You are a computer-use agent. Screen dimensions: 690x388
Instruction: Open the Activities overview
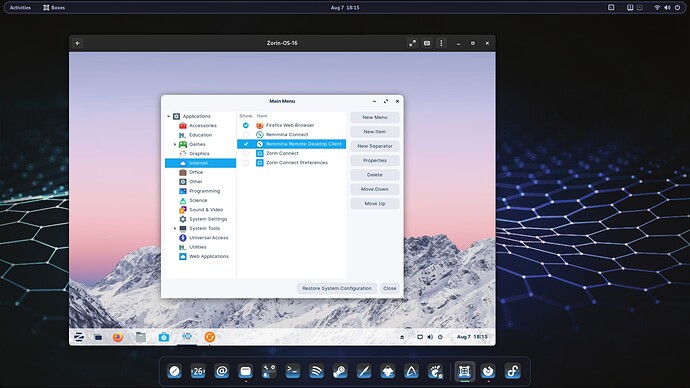pos(20,7)
